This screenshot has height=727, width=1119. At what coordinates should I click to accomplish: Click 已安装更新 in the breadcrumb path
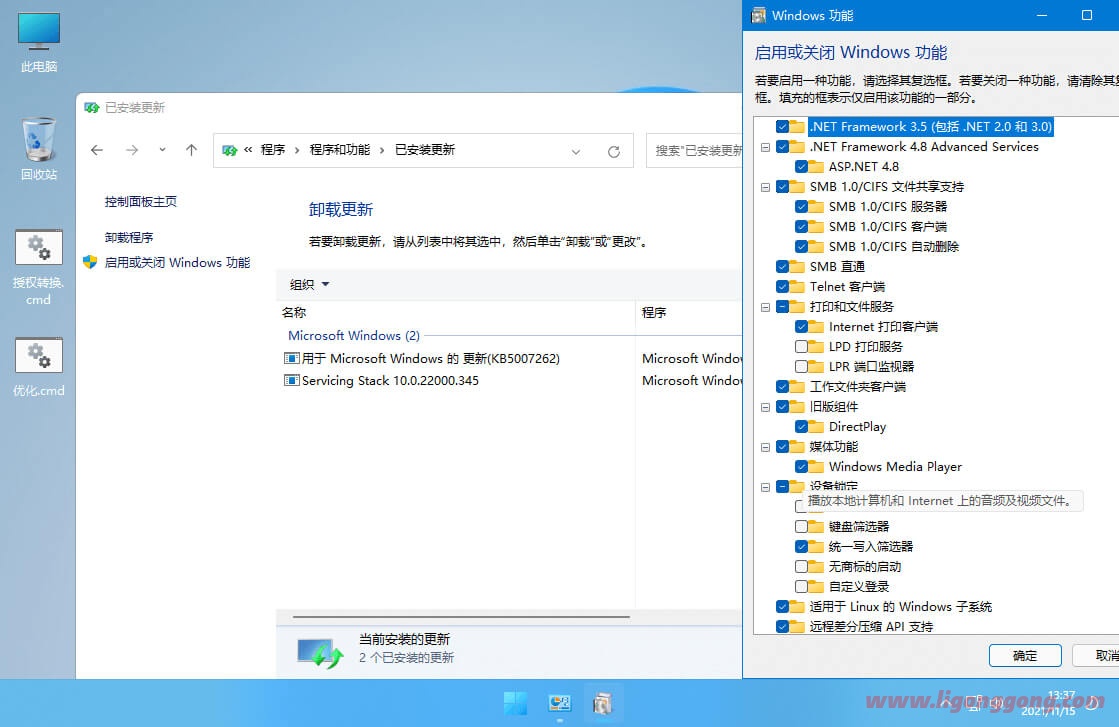tap(425, 150)
